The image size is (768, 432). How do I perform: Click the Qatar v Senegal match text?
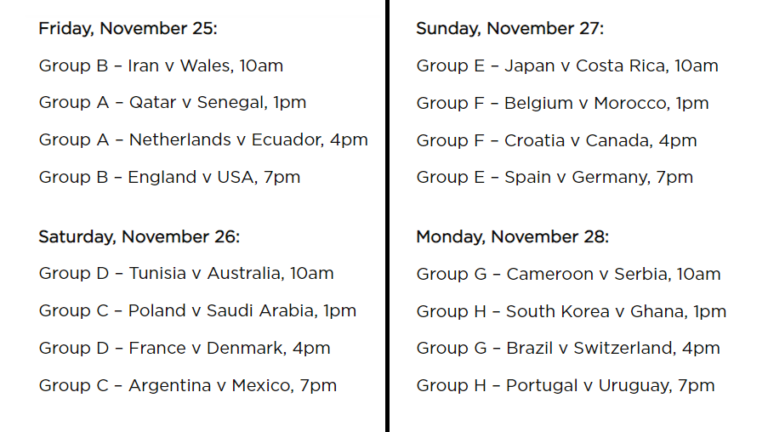172,103
